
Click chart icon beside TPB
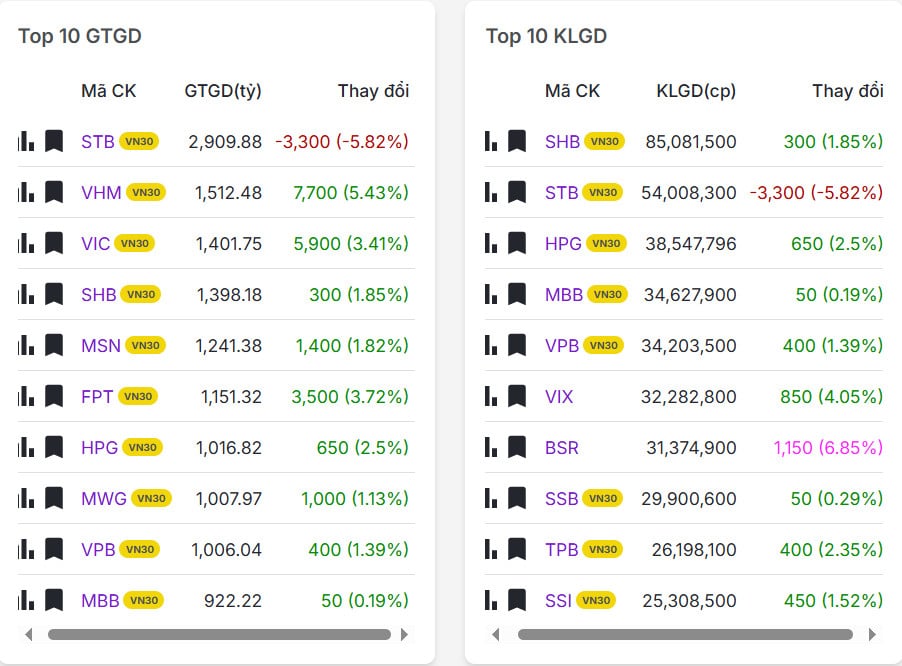491,549
